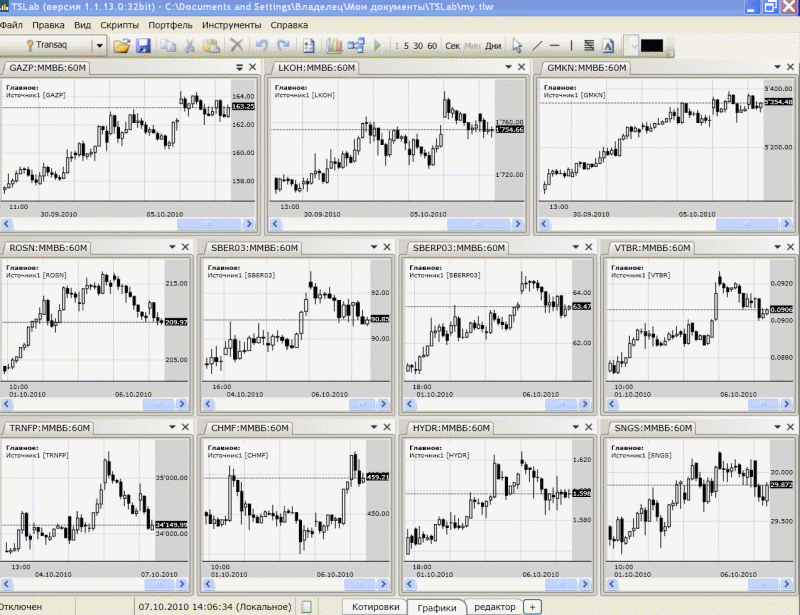Open the Инструменты menu
The image size is (800, 615).
[x=231, y=25]
